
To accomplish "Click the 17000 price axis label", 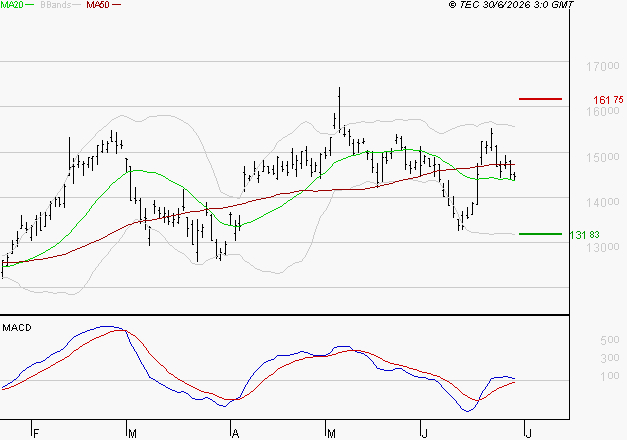I will coord(603,66).
